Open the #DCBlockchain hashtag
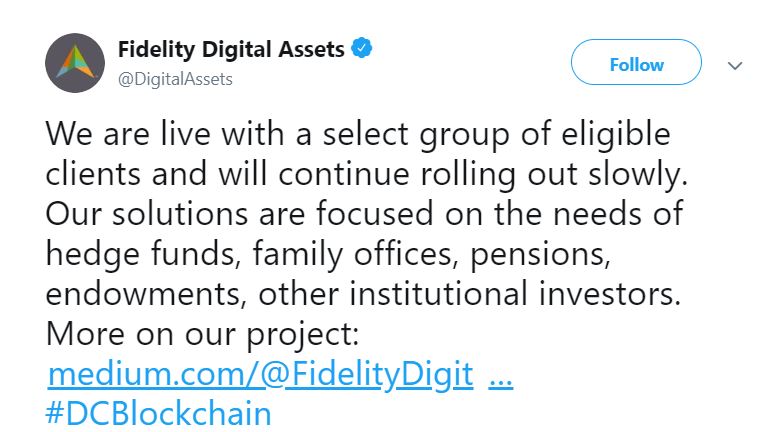The width and height of the screenshot is (784, 432). pyautogui.click(x=158, y=414)
